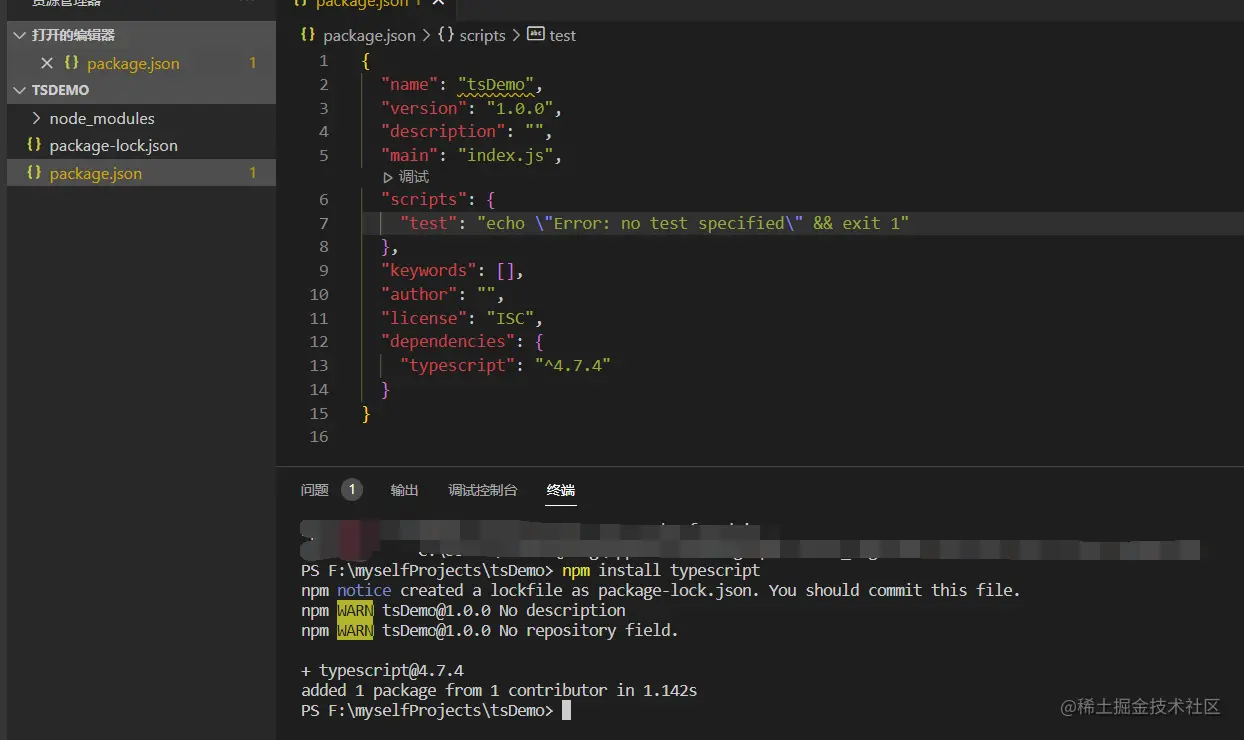
Task: Click the "author" key
Action: point(420,294)
